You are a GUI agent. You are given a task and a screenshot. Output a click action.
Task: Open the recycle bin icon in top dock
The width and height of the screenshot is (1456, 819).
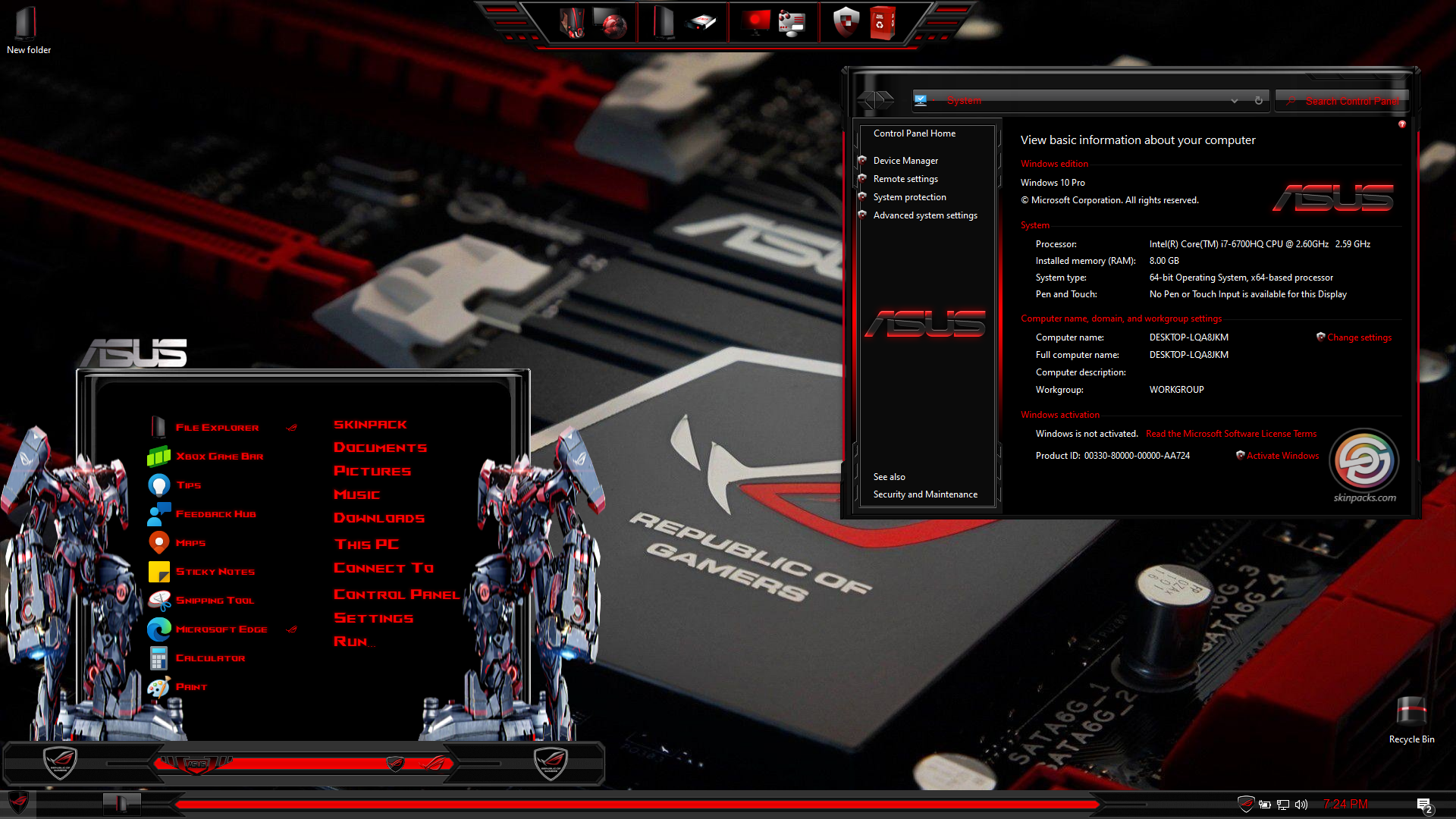tap(881, 23)
